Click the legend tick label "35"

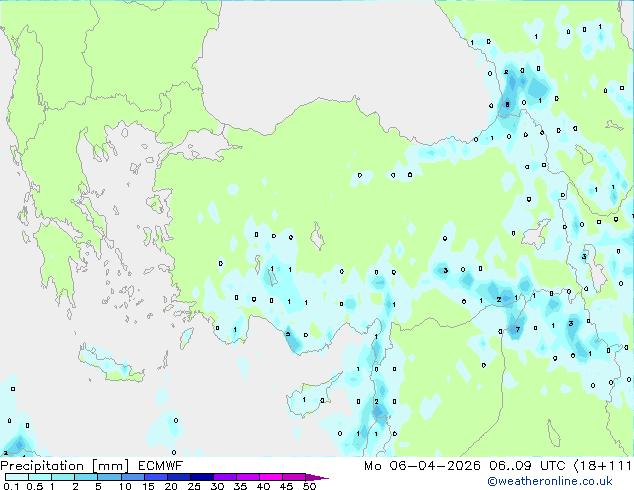pyautogui.click(x=241, y=486)
